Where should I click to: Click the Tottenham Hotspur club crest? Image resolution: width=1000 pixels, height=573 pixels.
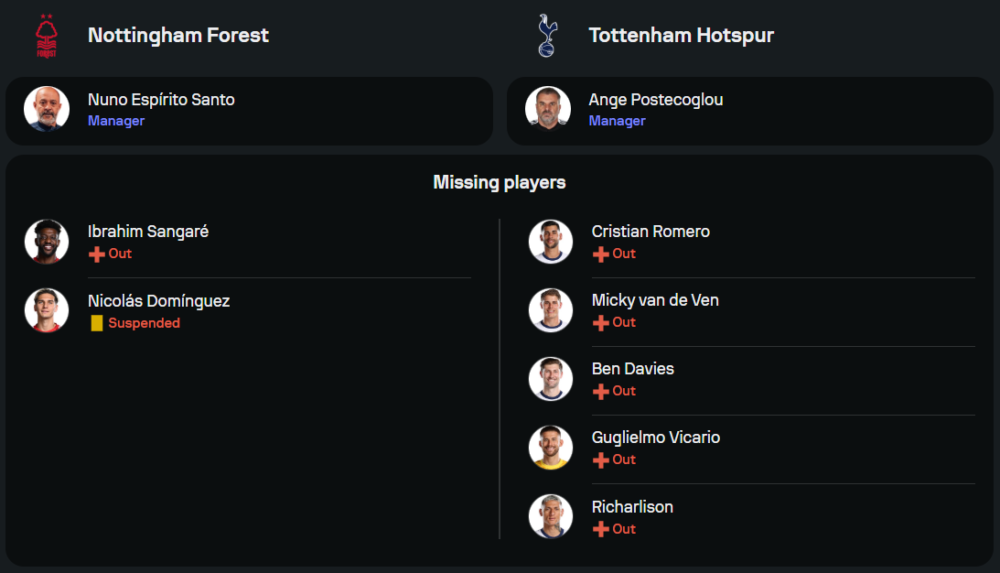[x=547, y=36]
